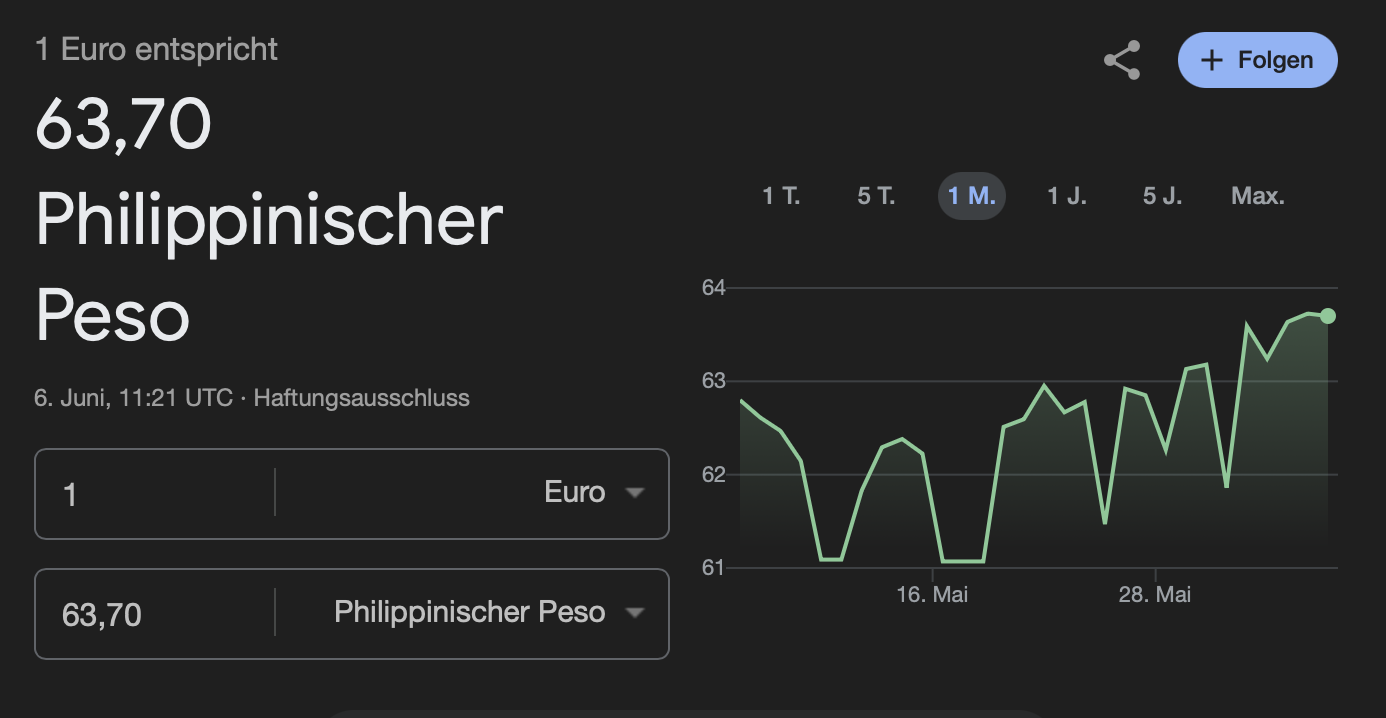Click the Philippinischer Peso dropdown arrow
Image resolution: width=1386 pixels, height=718 pixels.
(634, 613)
